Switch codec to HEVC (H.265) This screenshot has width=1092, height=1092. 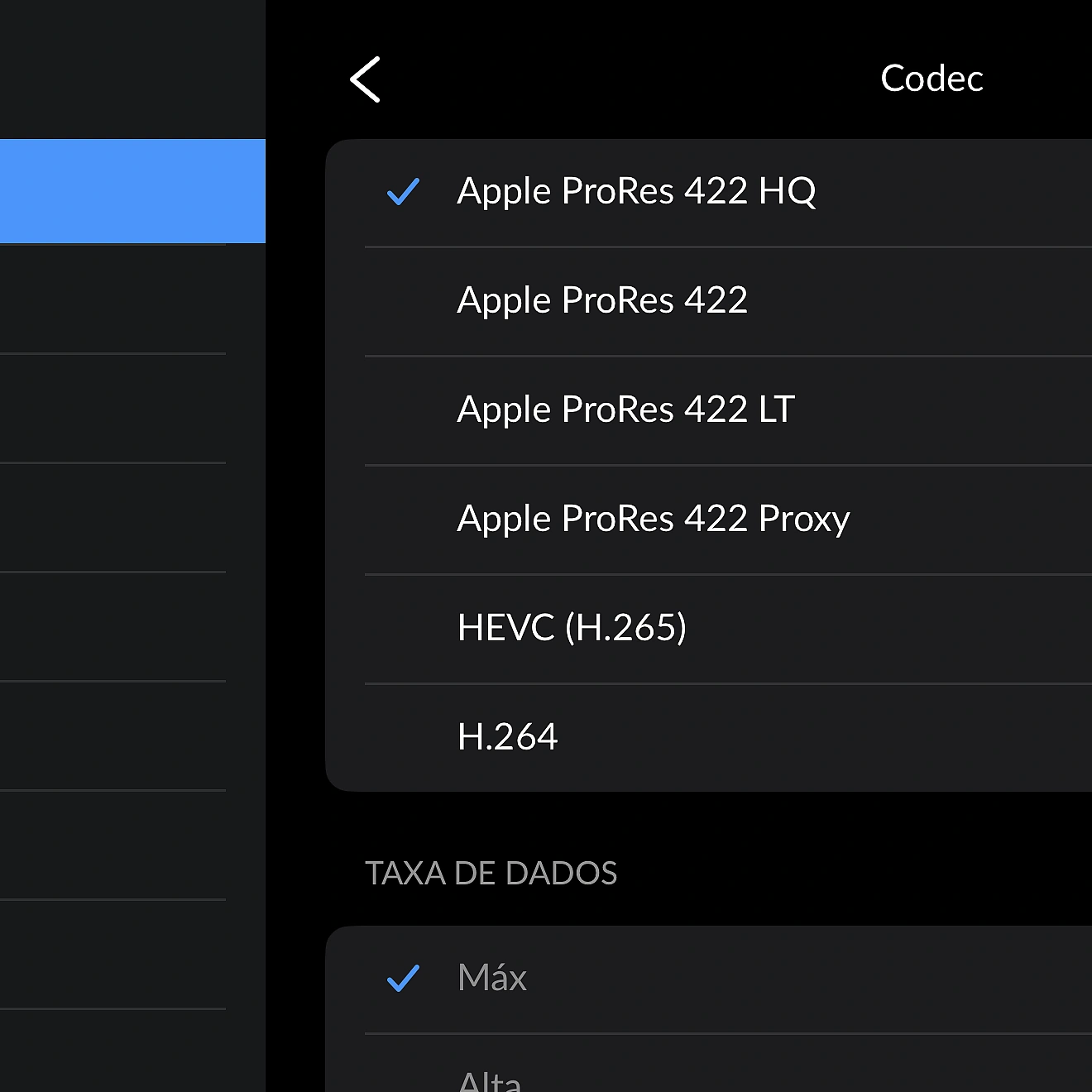572,629
